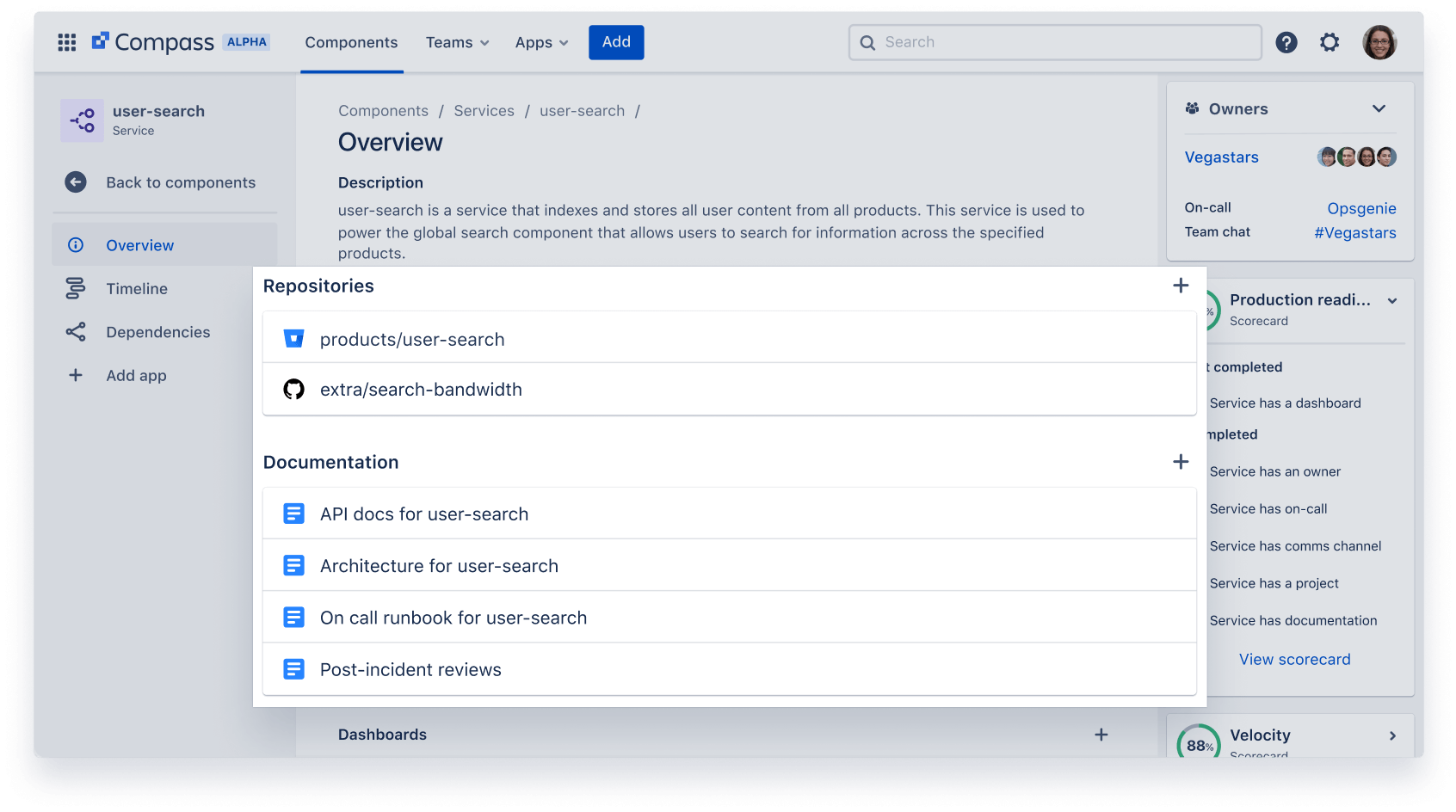Collapse the Owners panel
Viewport: 1456px width, 812px height.
[x=1379, y=108]
